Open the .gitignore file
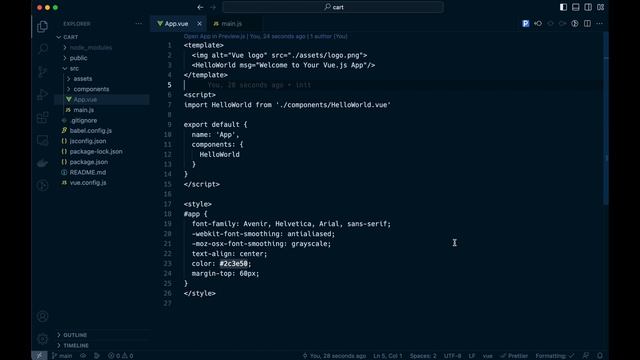 pos(102,120)
